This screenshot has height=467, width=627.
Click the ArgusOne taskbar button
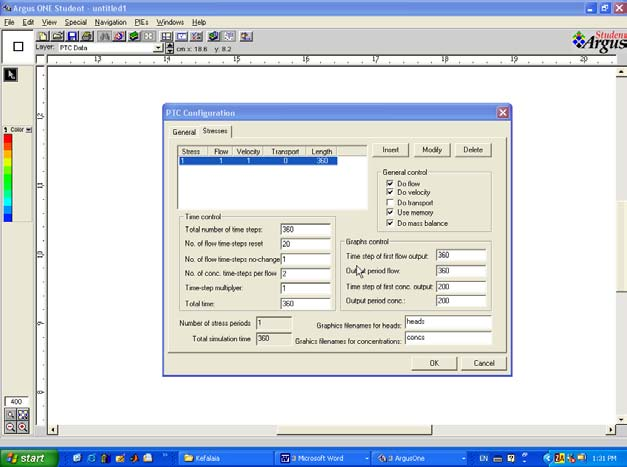pyautogui.click(x=419, y=458)
